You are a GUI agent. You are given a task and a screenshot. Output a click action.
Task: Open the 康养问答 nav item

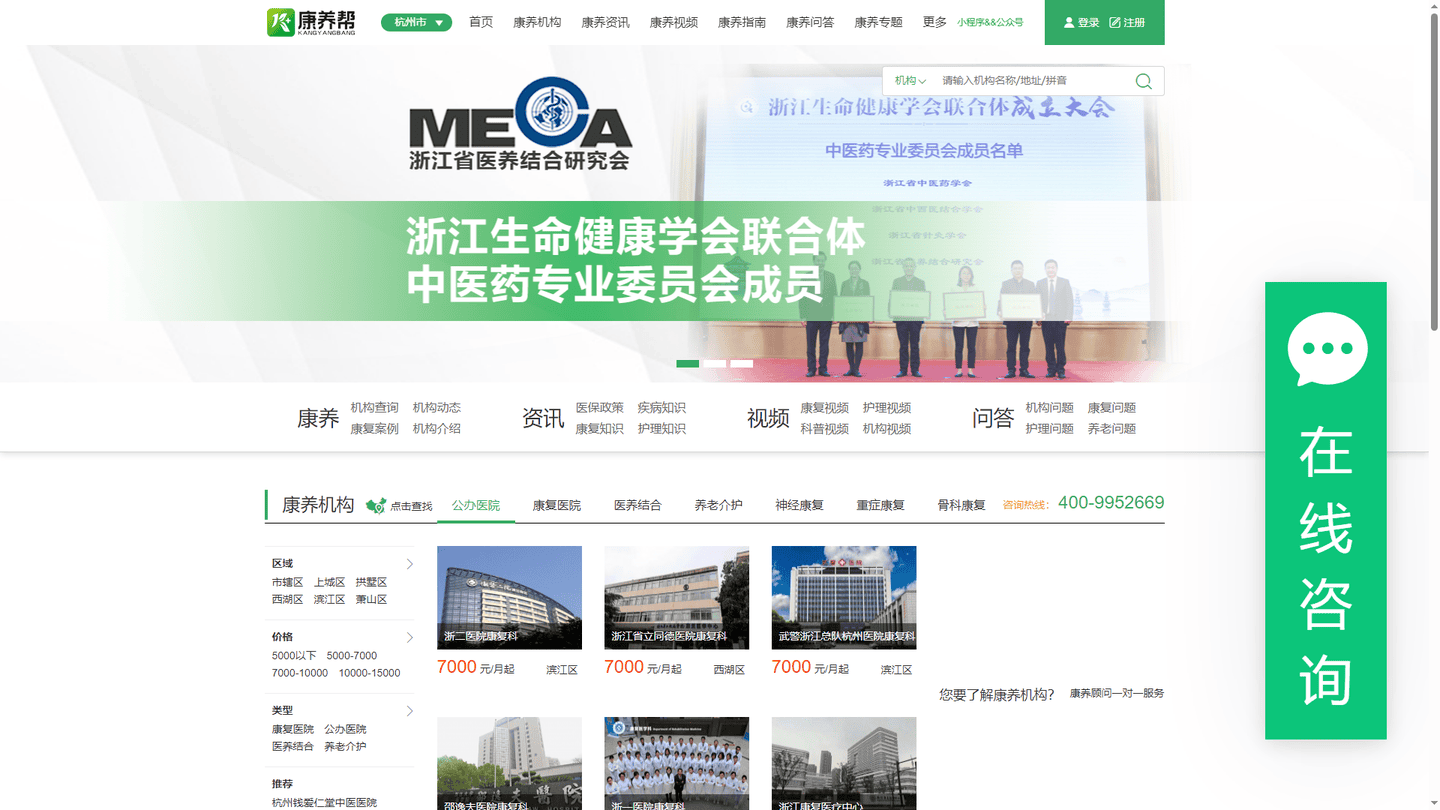[x=810, y=22]
